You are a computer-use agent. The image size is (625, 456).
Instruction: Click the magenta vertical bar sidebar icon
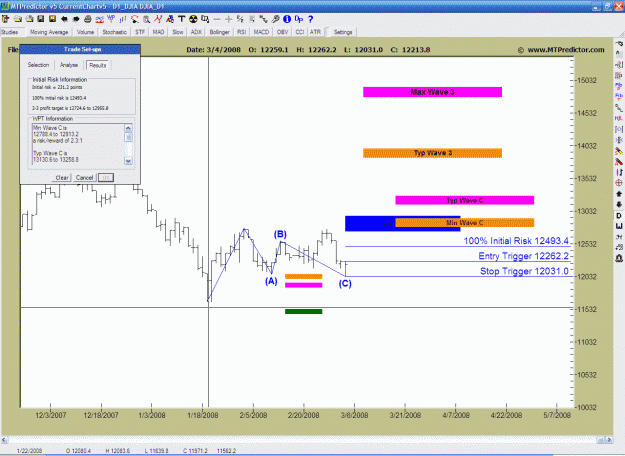pyautogui.click(x=619, y=172)
